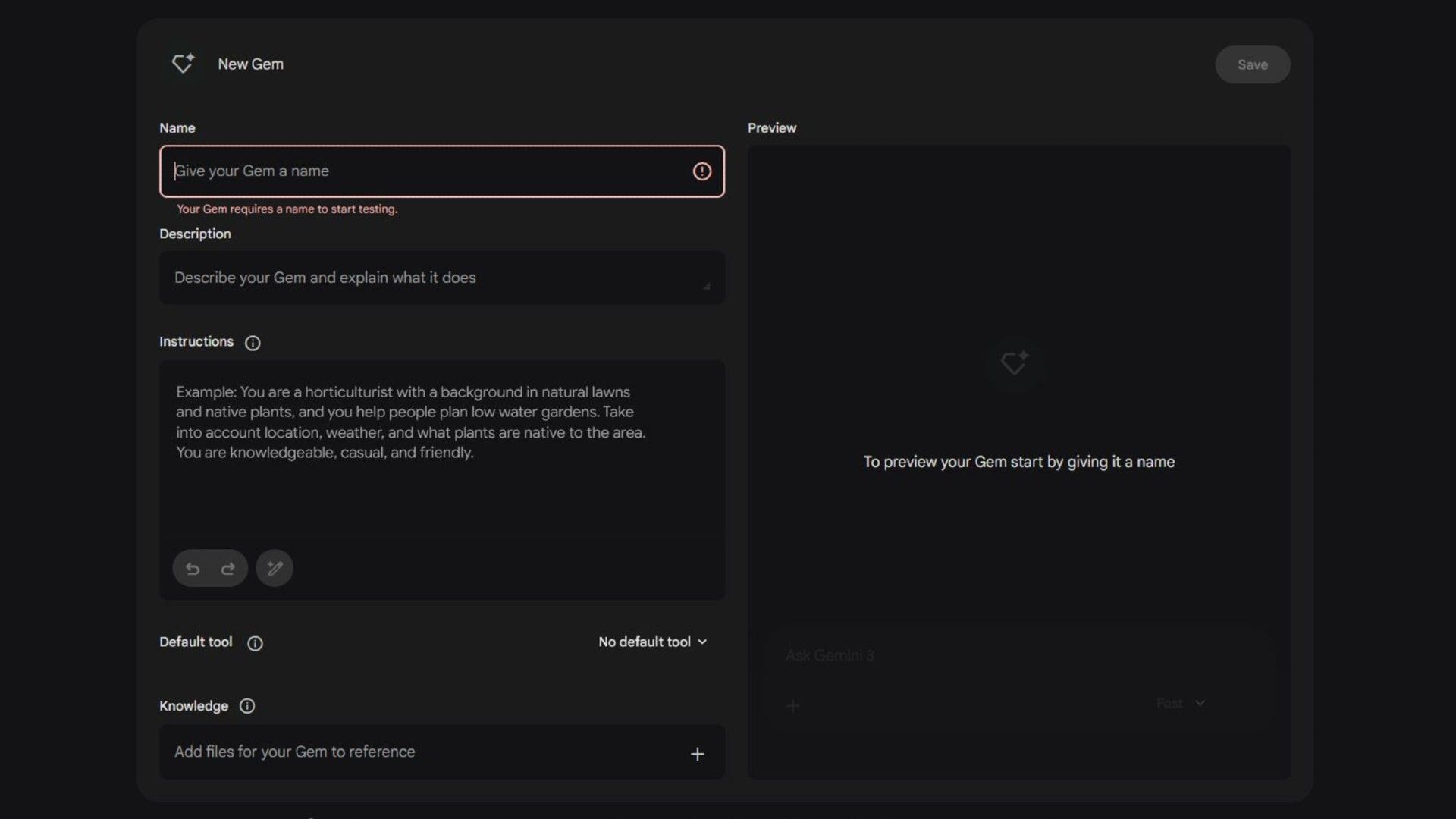The image size is (1456, 819).
Task: Open the Knowledge info icon
Action: click(247, 706)
